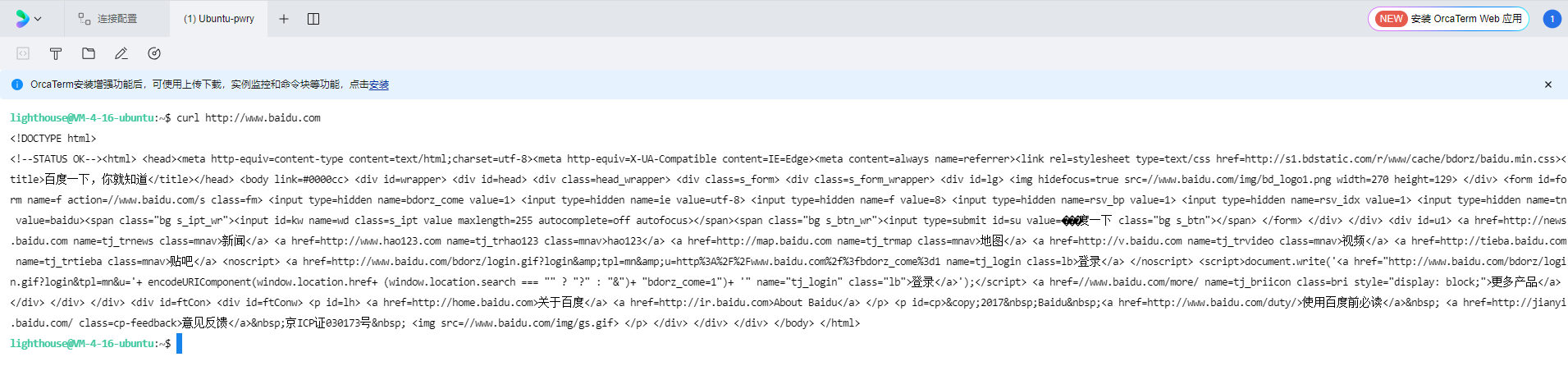Click the '<!--STATUS OK-->' output text

[57, 159]
